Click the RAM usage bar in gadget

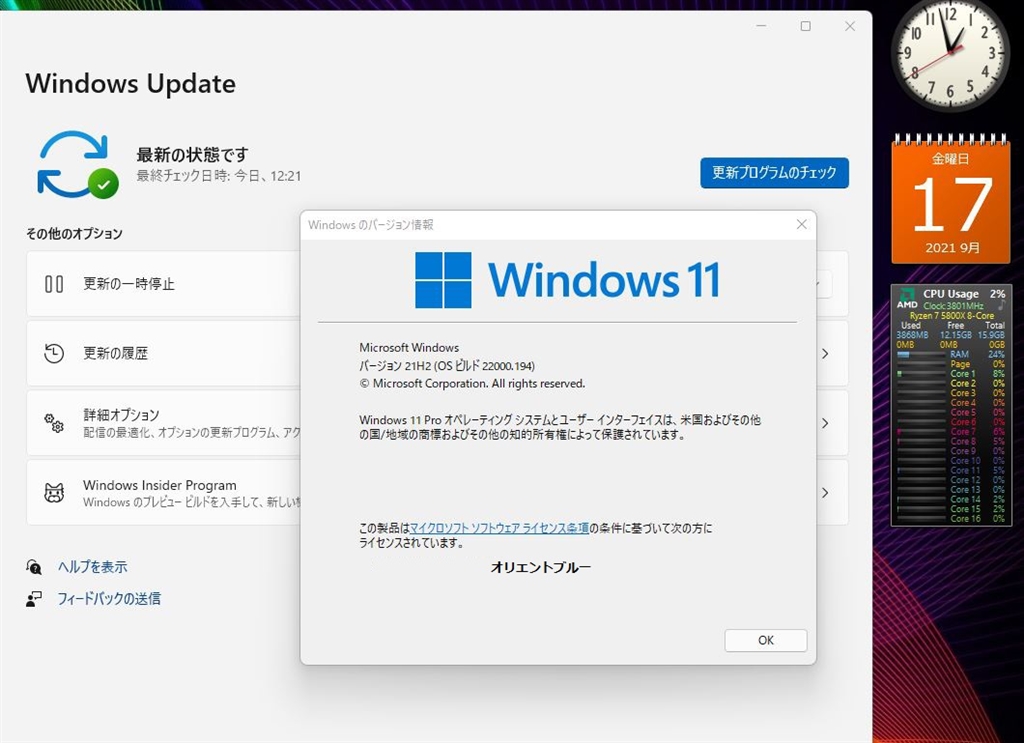pos(921,355)
